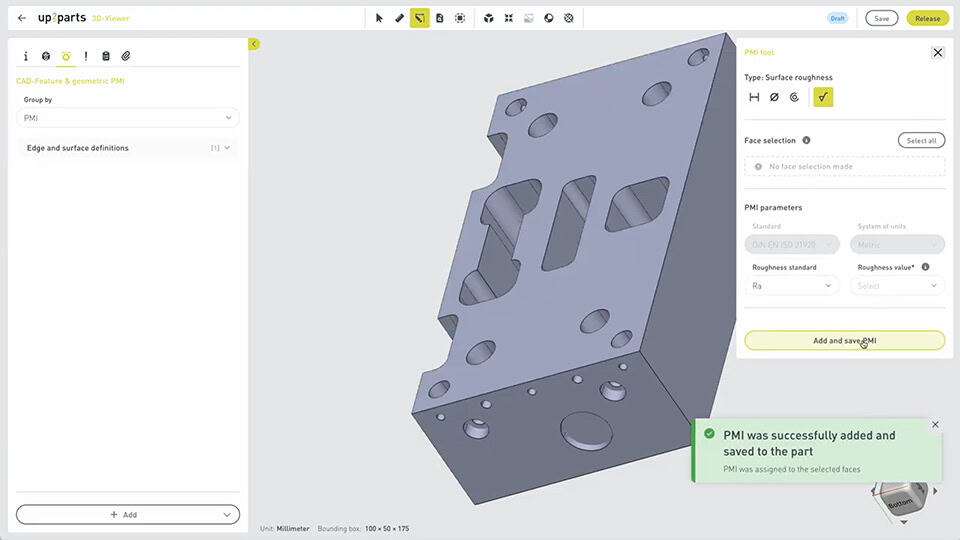This screenshot has width=960, height=540.
Task: Click the fit-to-view arrows icon
Action: pos(509,18)
